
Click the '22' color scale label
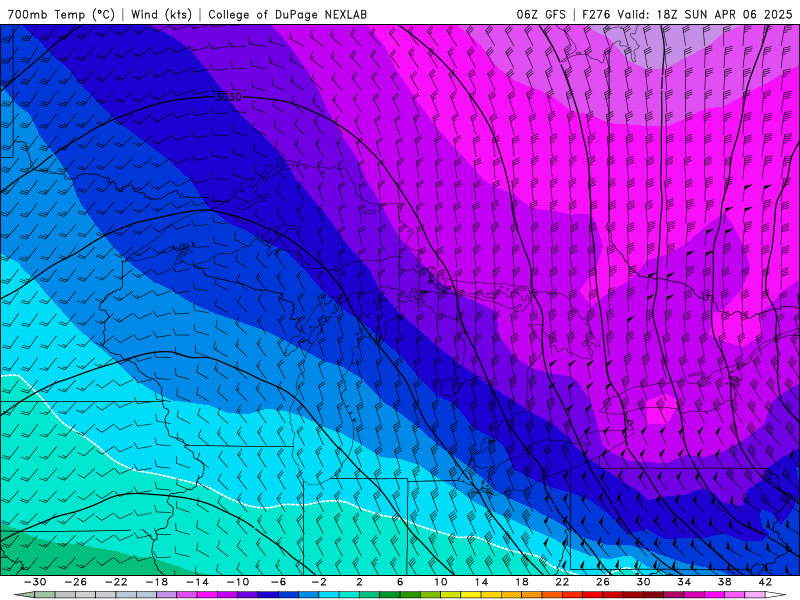point(562,582)
